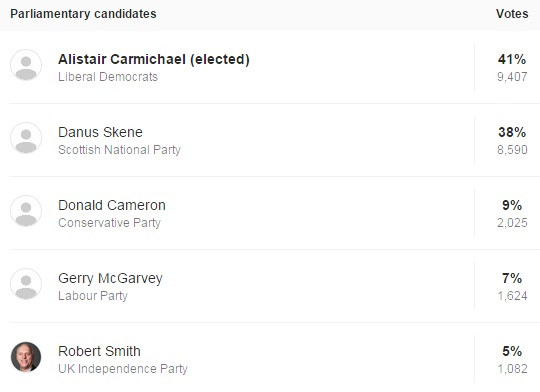Click the Scottish National Party label
This screenshot has width=540, height=392.
(x=119, y=150)
